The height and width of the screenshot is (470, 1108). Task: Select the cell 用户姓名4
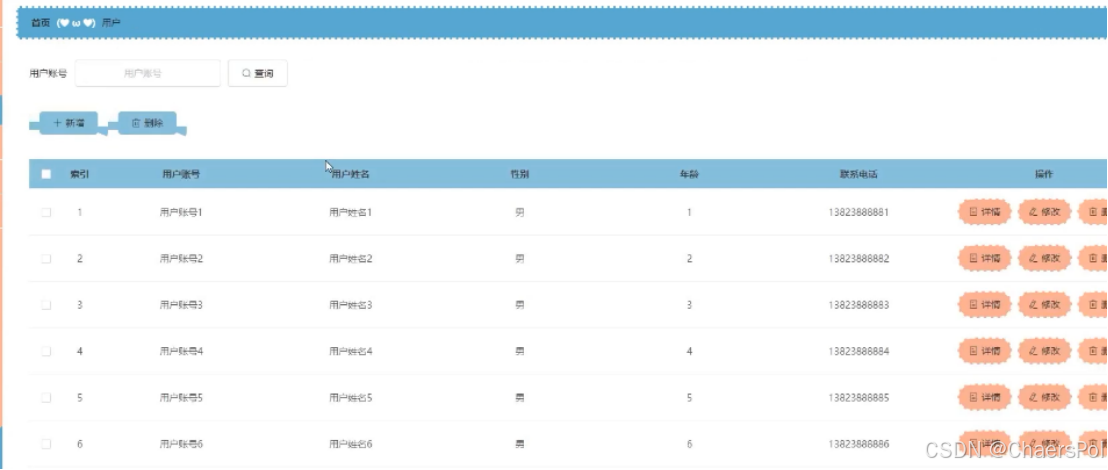point(350,351)
